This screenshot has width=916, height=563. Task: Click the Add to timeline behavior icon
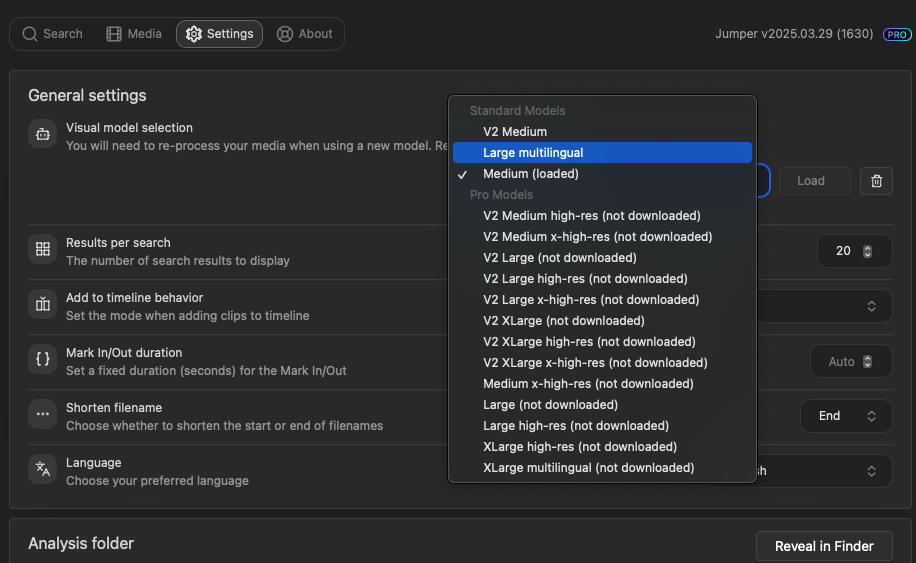click(x=43, y=305)
